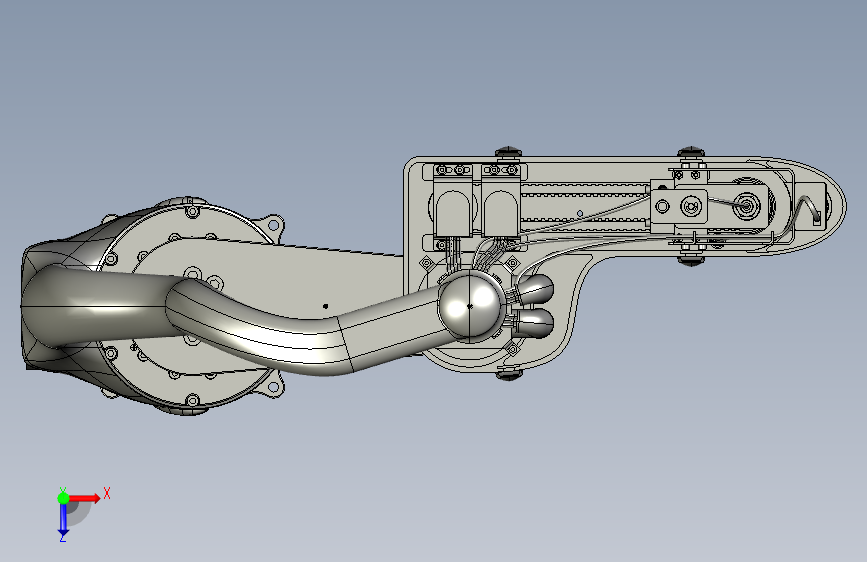Click the green Y axis dot on triad
Image resolution: width=867 pixels, height=562 pixels.
coord(63,498)
